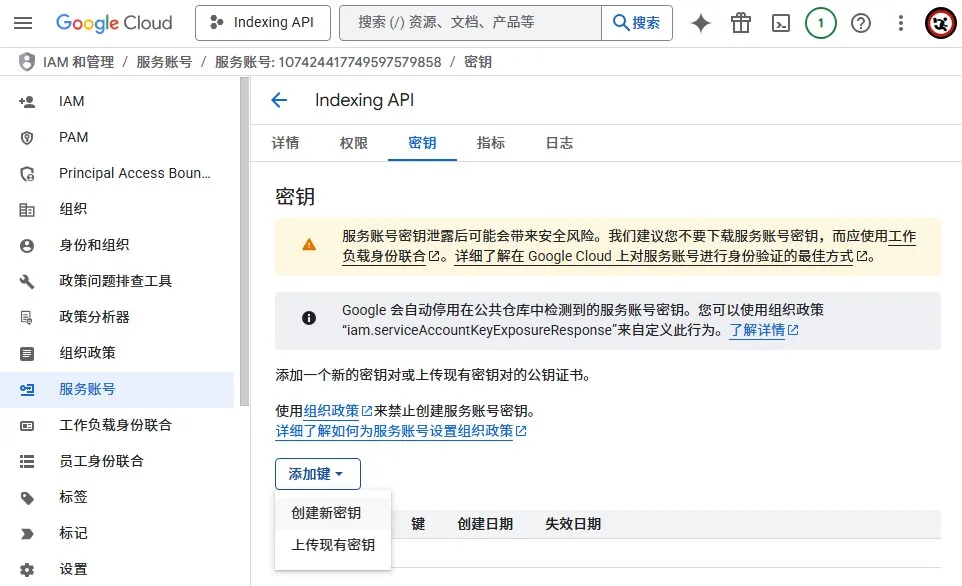Click the service account ID breadcrumb

(328, 62)
